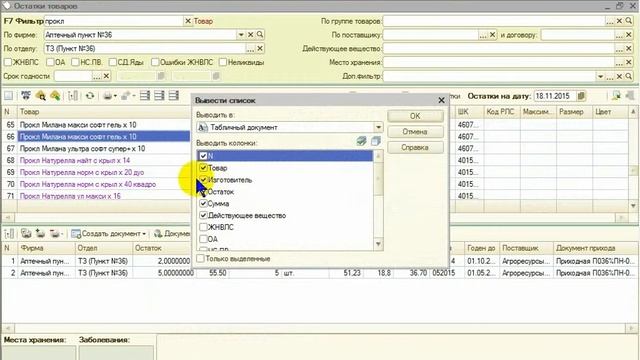640x360 pixels.
Task: Uncheck the Сумма column checkbox
Action: (203, 203)
